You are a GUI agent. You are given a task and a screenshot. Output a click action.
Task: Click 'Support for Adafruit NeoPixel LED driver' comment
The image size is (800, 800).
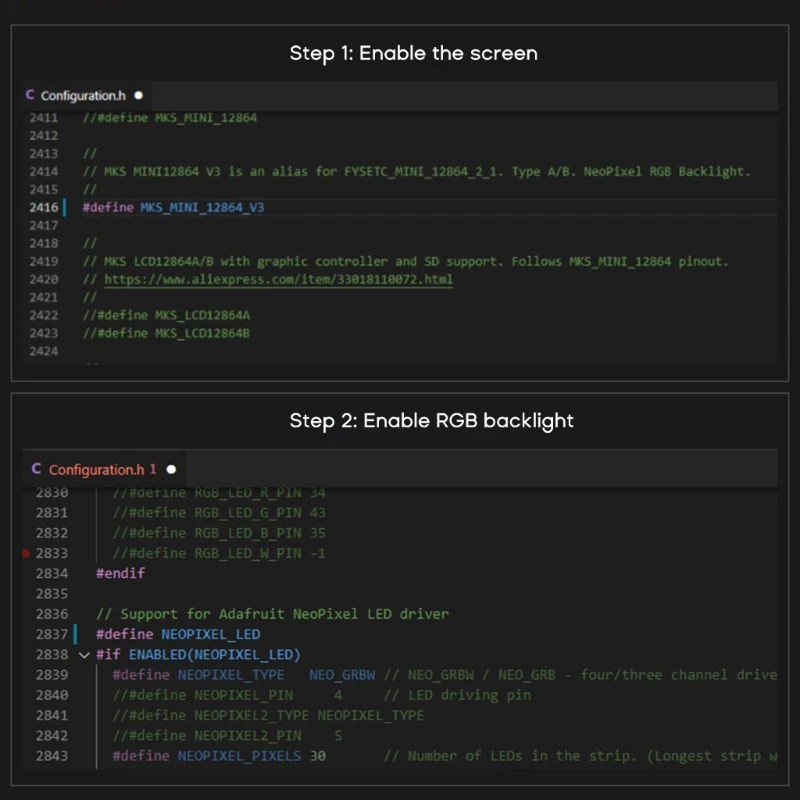click(272, 614)
